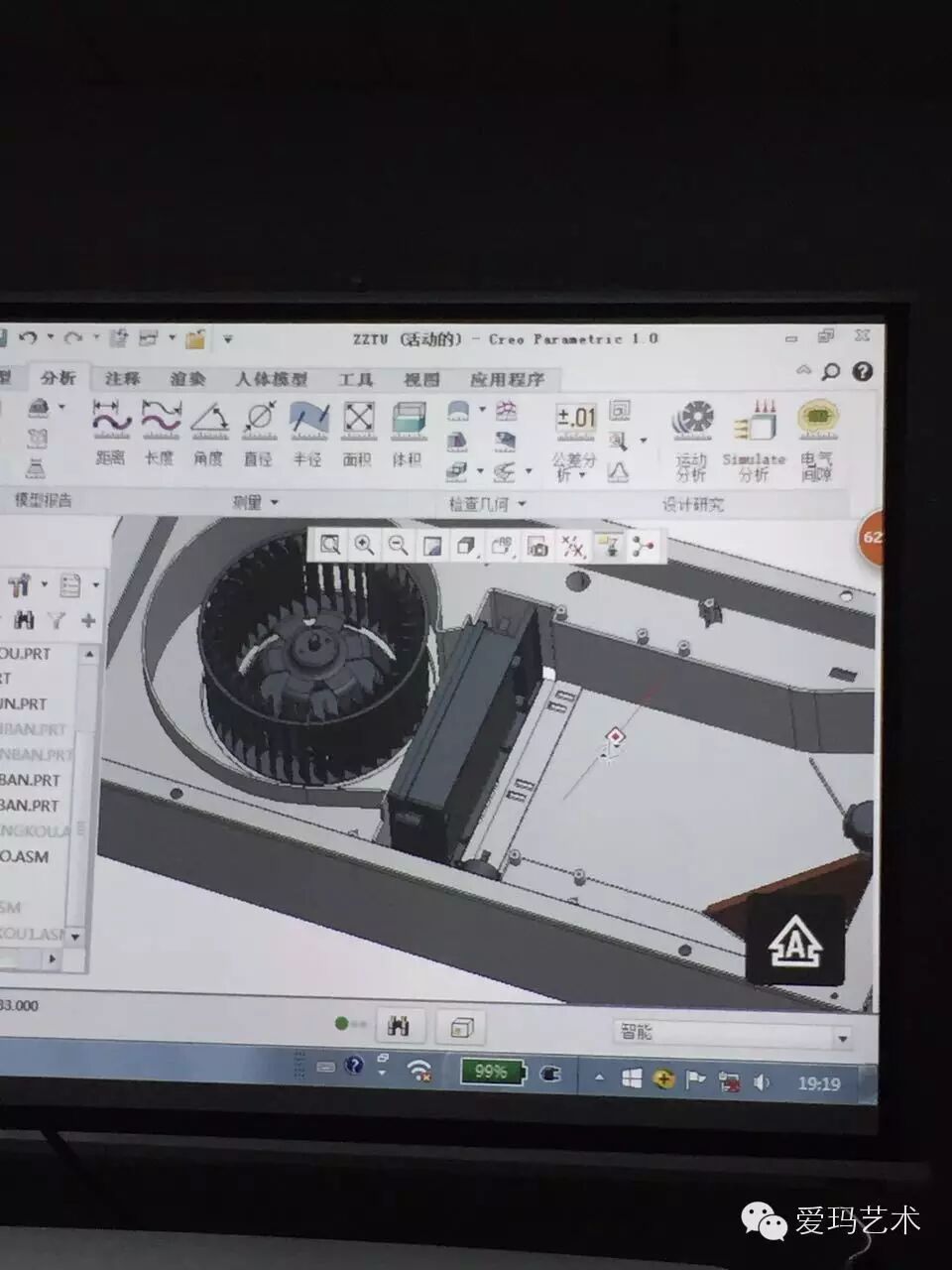Click the model tree settings hammer icon
The height and width of the screenshot is (1270, 952).
pyautogui.click(x=19, y=584)
